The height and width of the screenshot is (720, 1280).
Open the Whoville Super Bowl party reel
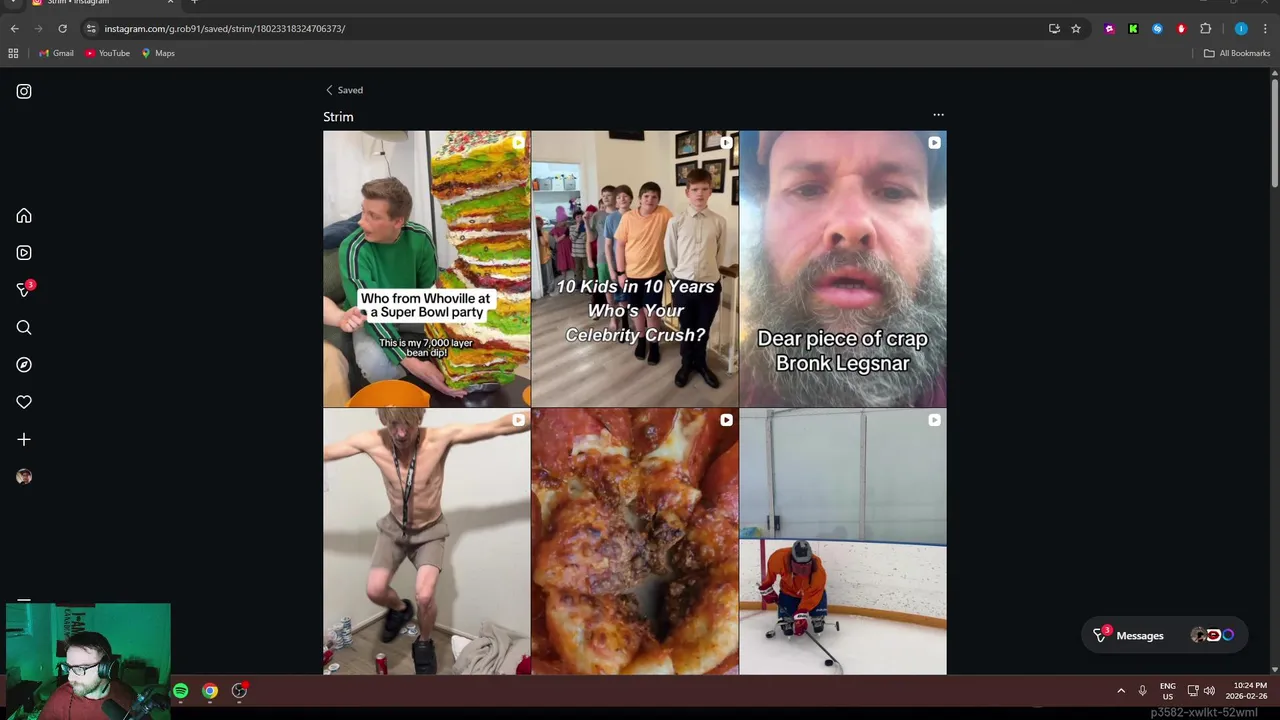tap(427, 268)
